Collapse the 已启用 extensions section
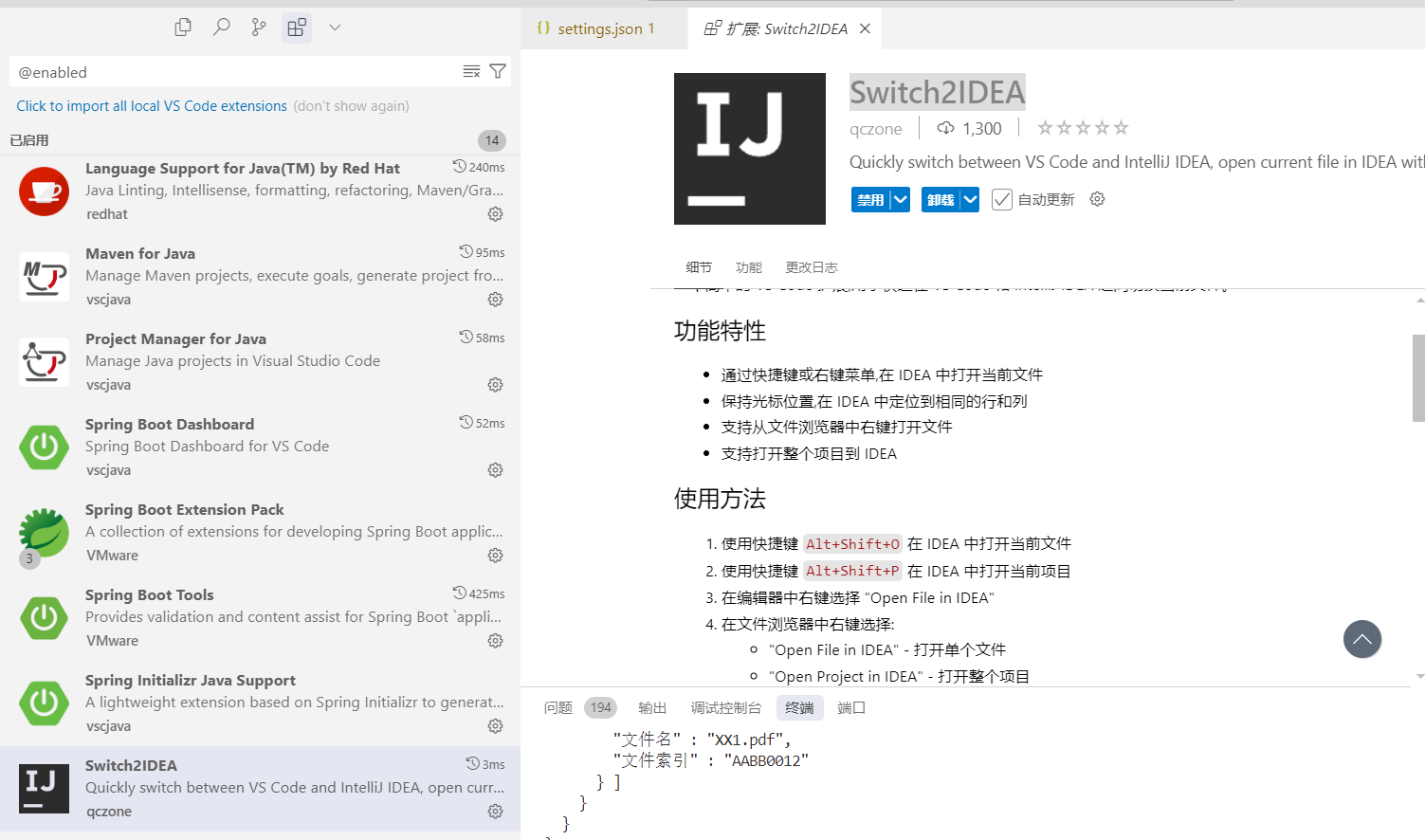This screenshot has height=840, width=1425. (x=28, y=139)
